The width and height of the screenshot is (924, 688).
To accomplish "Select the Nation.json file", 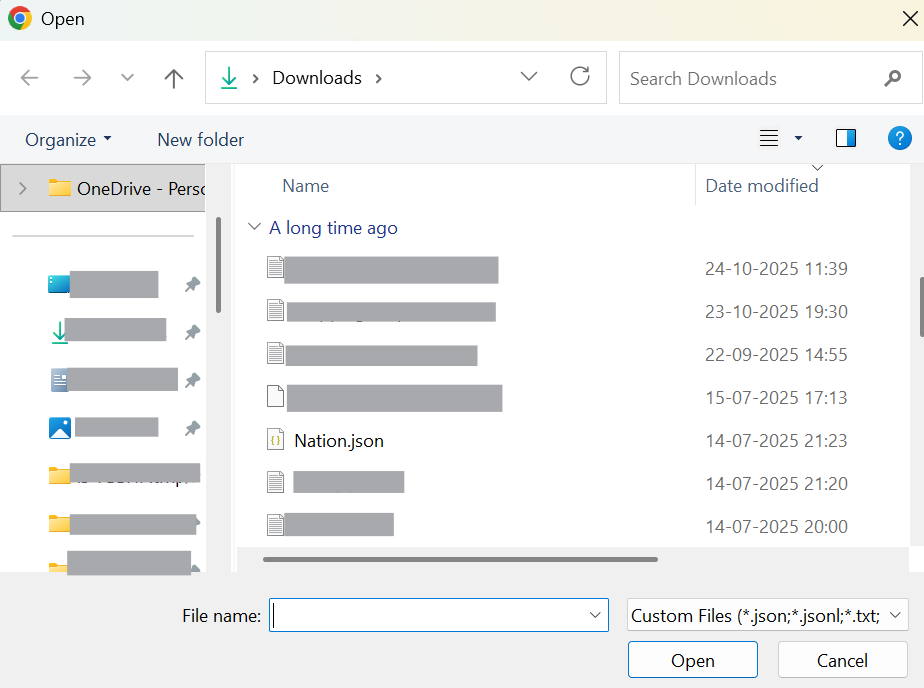I will (x=339, y=441).
